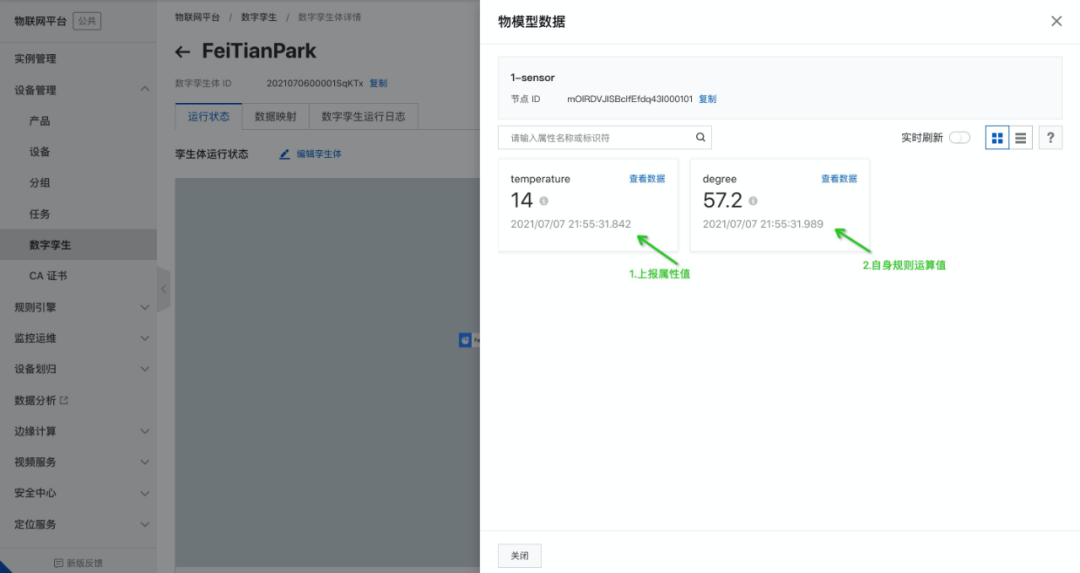
Task: Click the info icon beside the degree value 57.2
Action: [x=753, y=201]
